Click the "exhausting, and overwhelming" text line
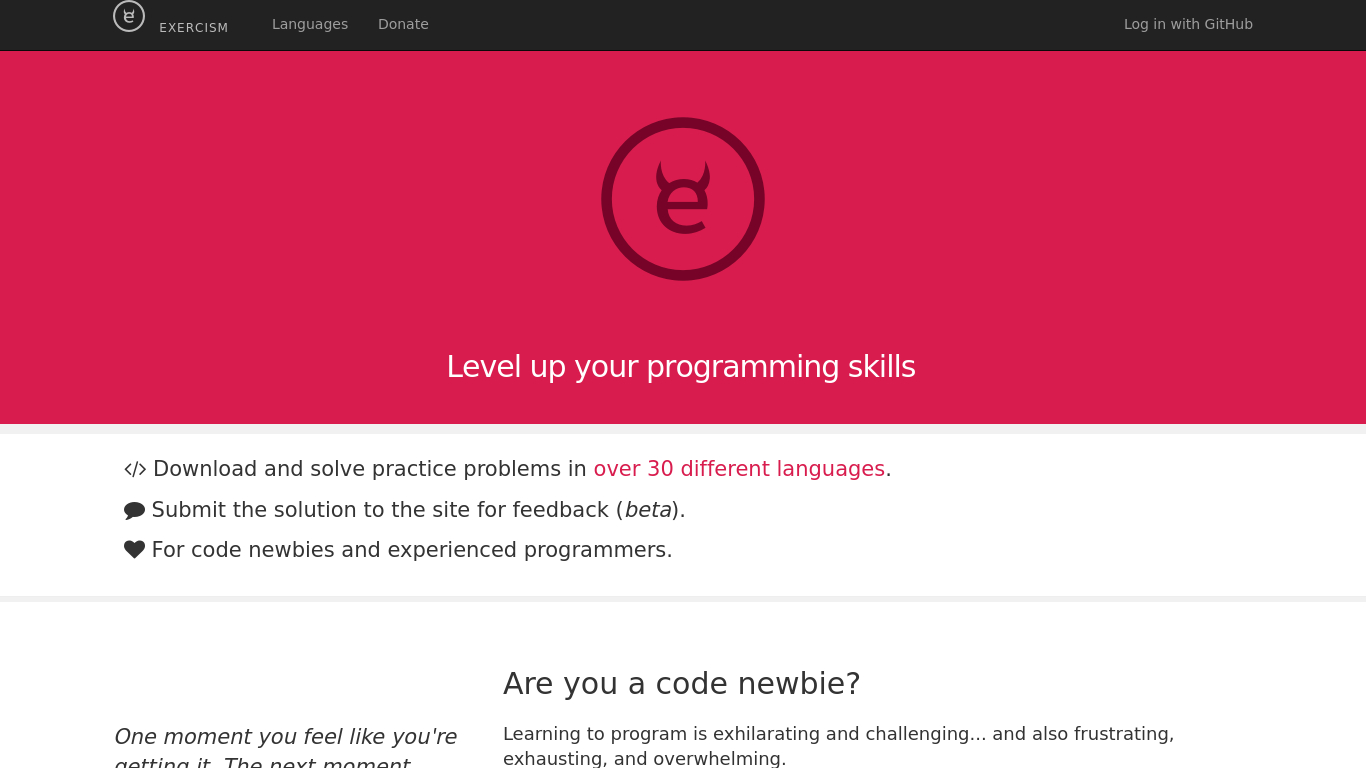Viewport: 1366px width, 768px height. click(644, 758)
